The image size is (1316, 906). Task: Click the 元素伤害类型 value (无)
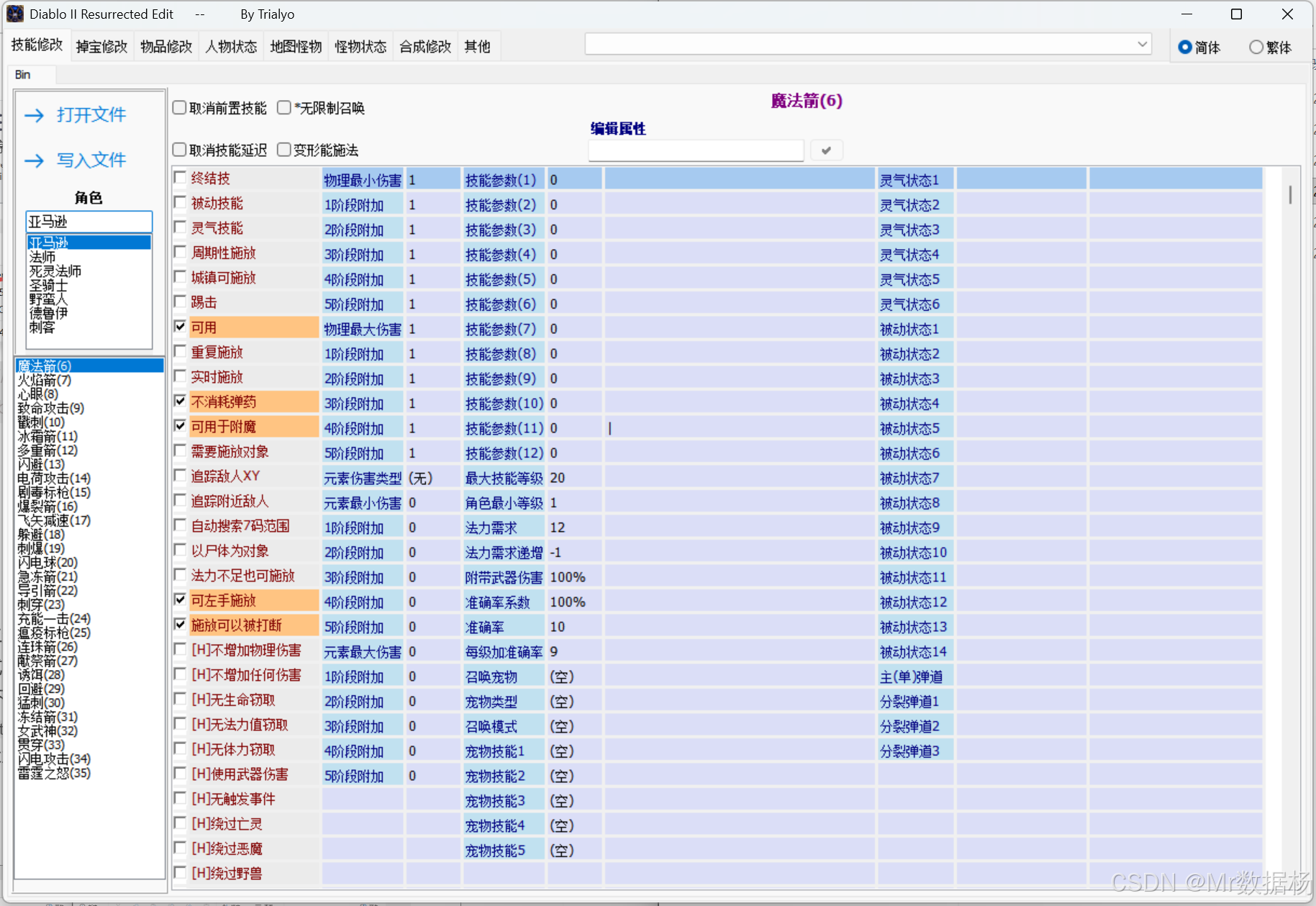[x=432, y=478]
